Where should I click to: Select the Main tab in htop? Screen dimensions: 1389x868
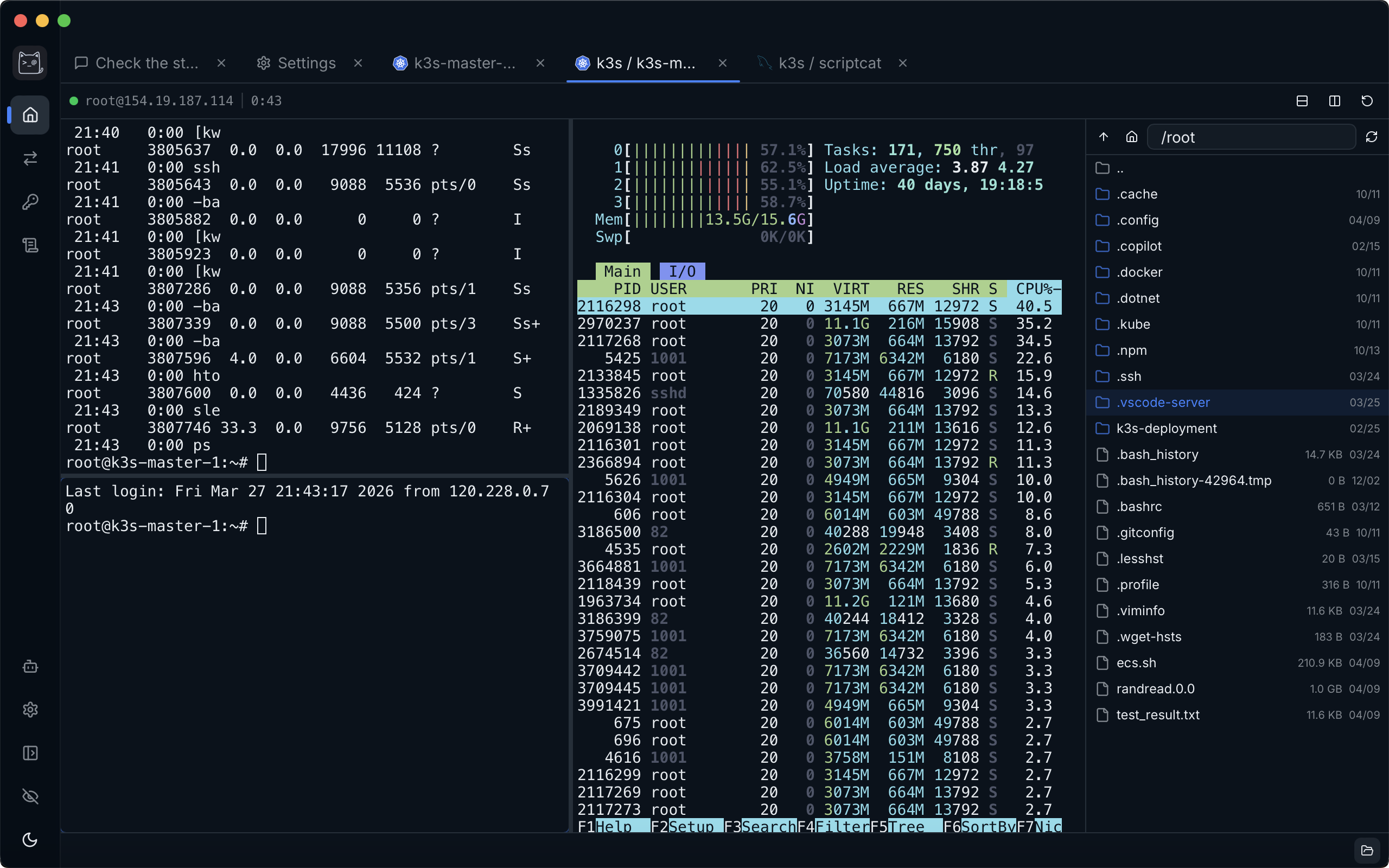[x=623, y=271]
